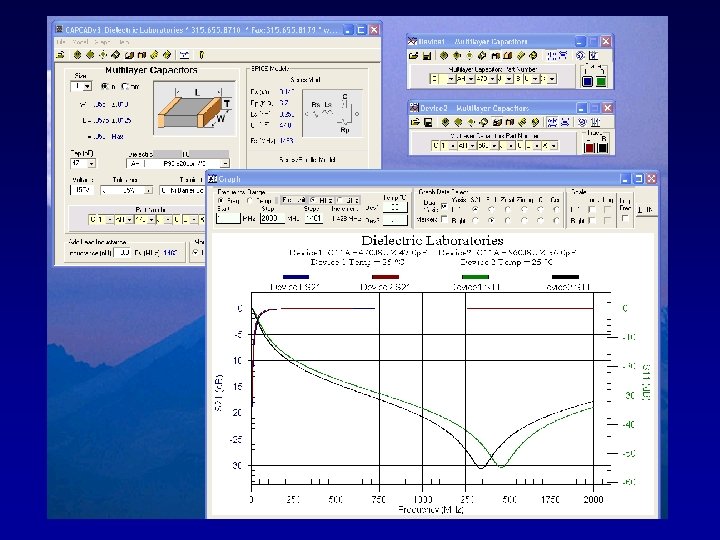This screenshot has width=720, height=540.
Task: Select the Freq radio button in graph range
Action: [x=221, y=199]
